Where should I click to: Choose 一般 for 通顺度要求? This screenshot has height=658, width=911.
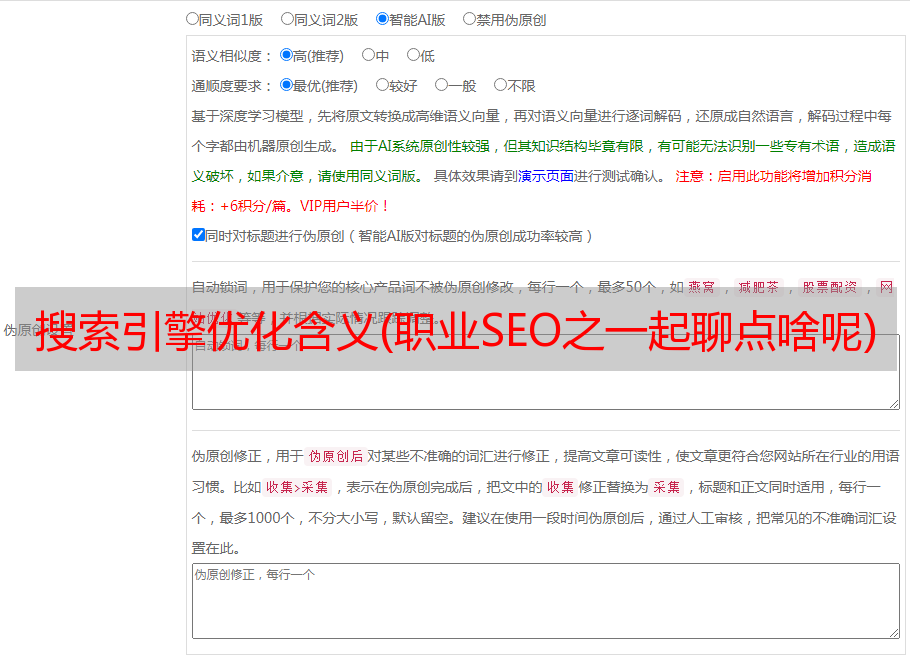tap(441, 85)
